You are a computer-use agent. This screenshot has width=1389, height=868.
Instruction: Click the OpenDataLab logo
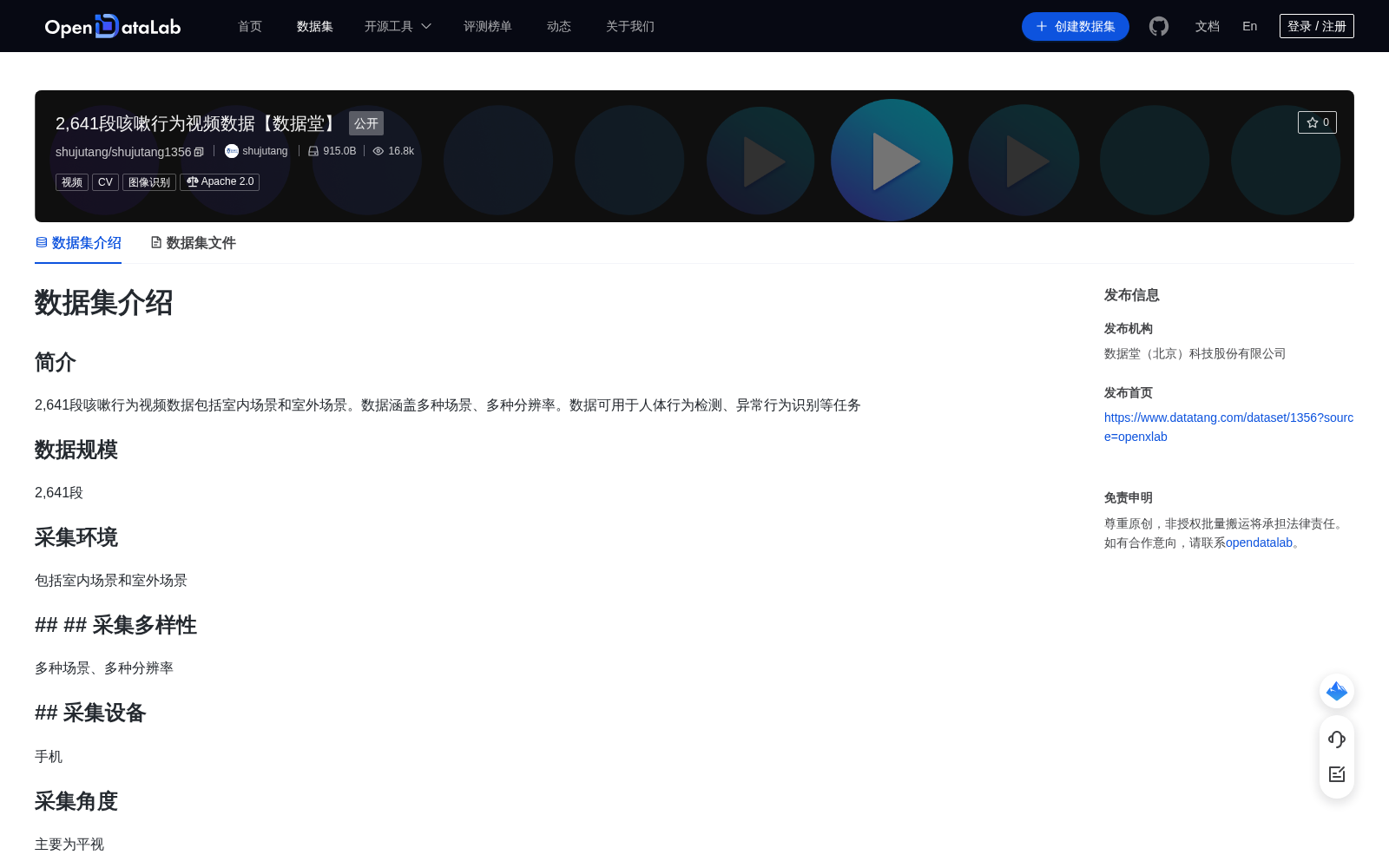(x=113, y=26)
